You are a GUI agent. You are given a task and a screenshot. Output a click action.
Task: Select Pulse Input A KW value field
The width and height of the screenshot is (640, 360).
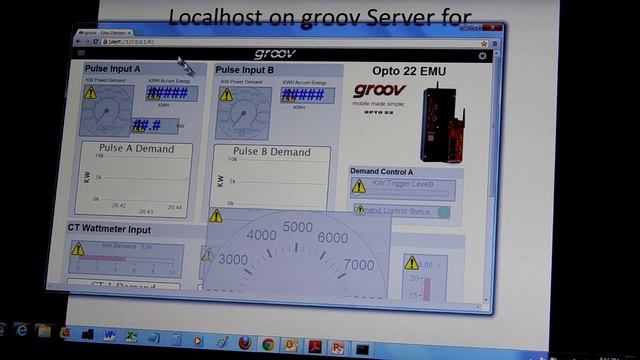(155, 126)
